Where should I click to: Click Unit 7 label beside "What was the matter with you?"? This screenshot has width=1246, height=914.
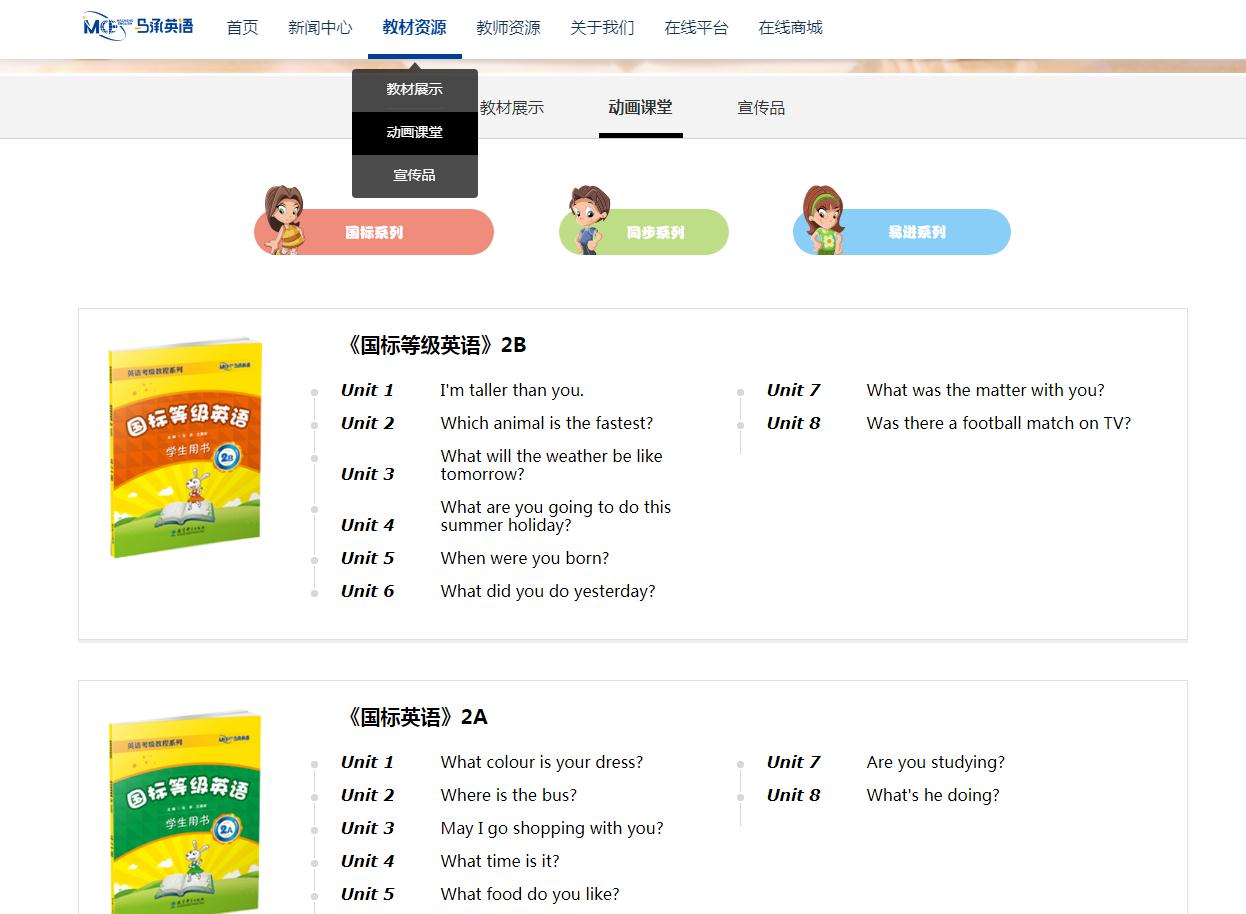tap(794, 391)
